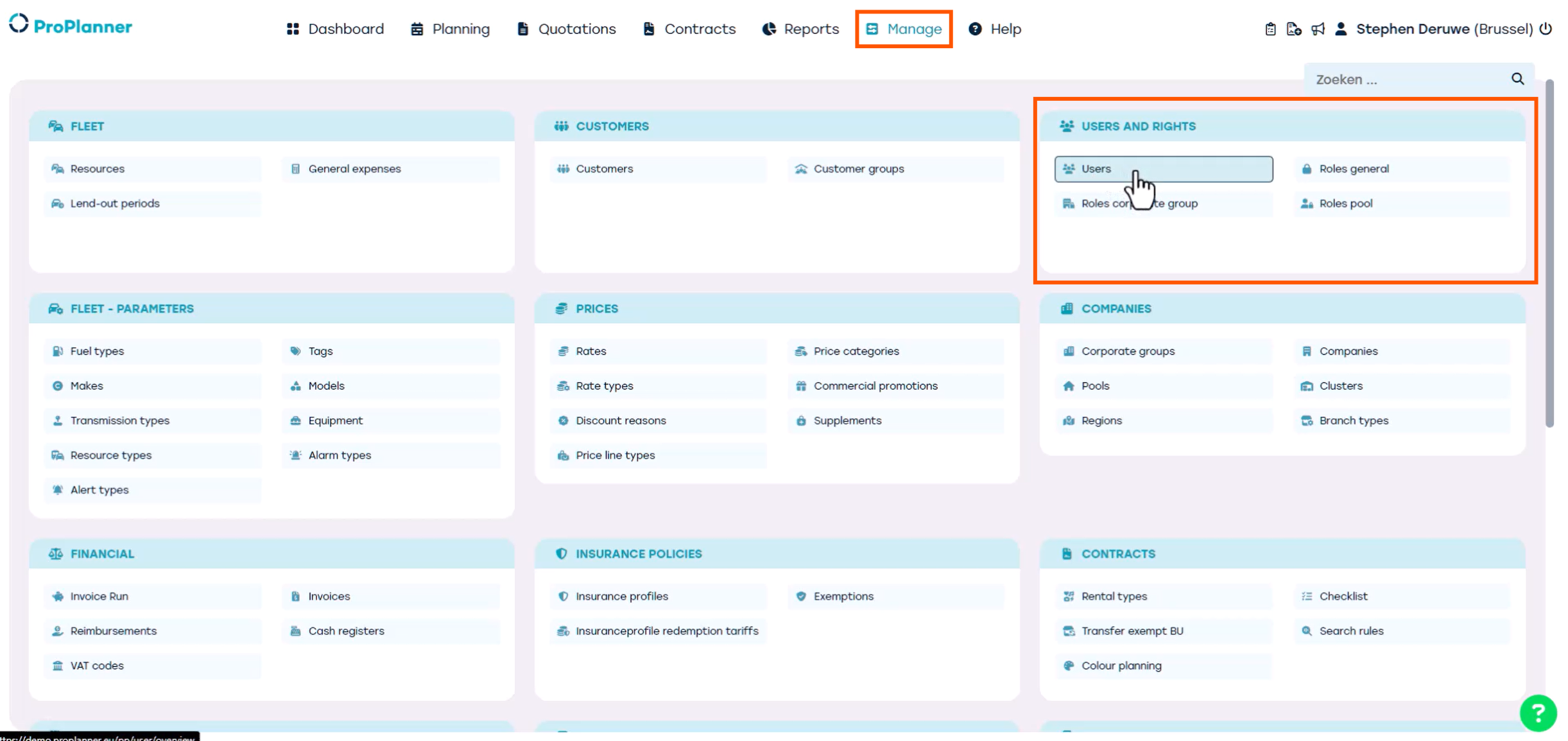Viewport: 1568px width, 741px height.
Task: Click the megaphone announcements icon
Action: tap(1318, 29)
